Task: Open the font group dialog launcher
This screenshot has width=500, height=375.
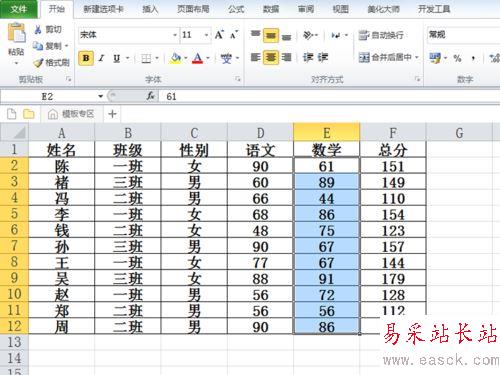Action: point(238,79)
